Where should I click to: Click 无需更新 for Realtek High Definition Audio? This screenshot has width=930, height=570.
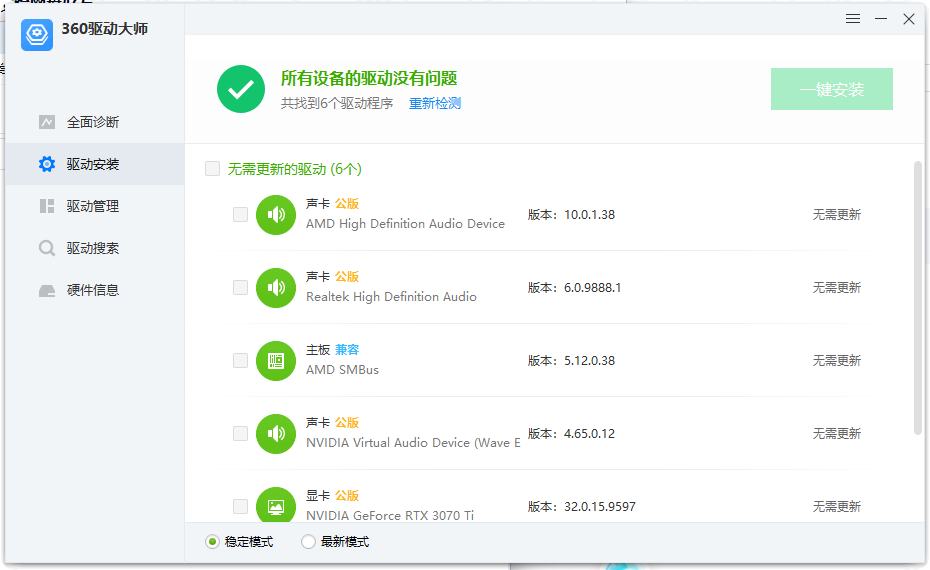tap(836, 288)
